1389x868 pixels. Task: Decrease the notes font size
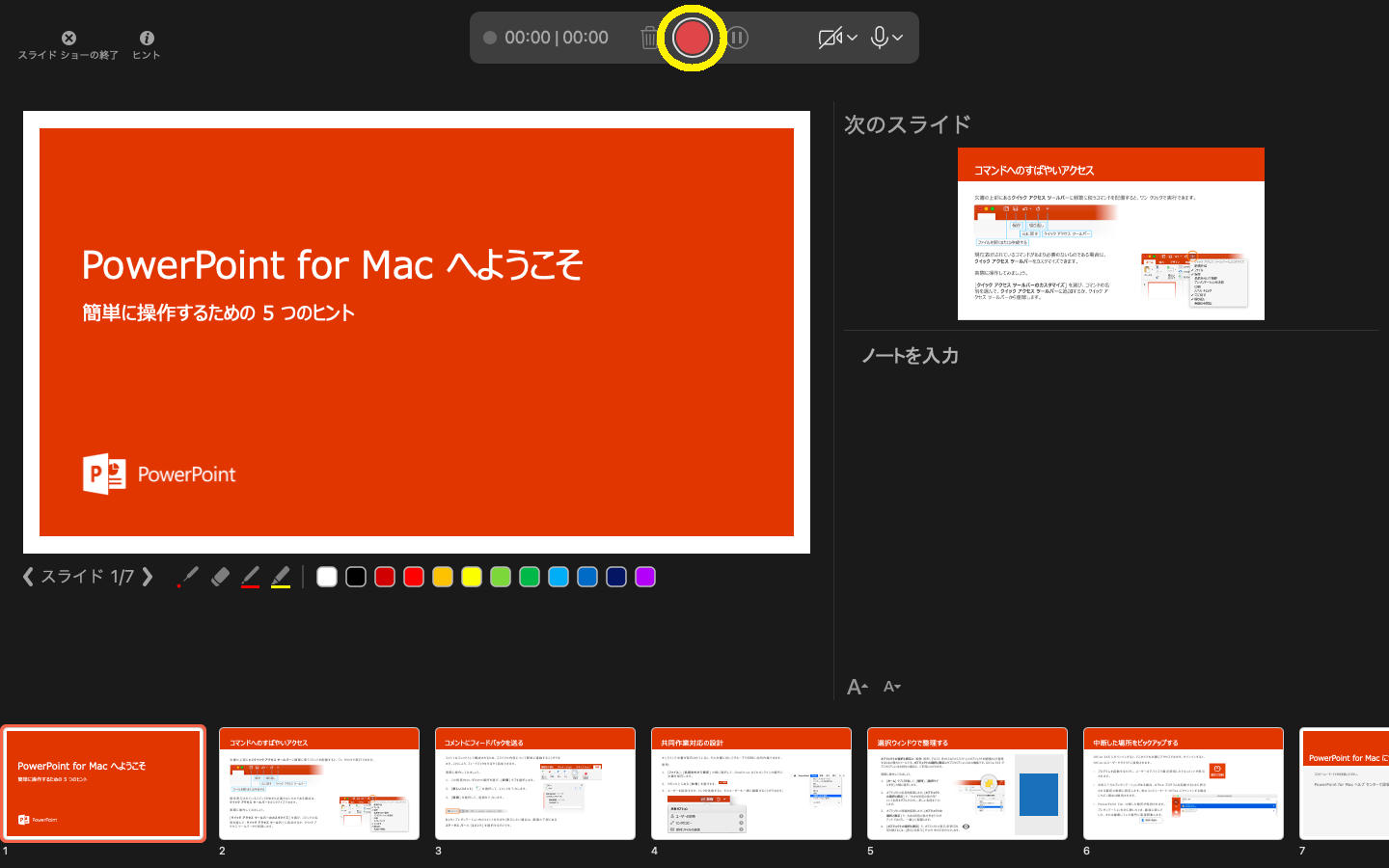(891, 687)
